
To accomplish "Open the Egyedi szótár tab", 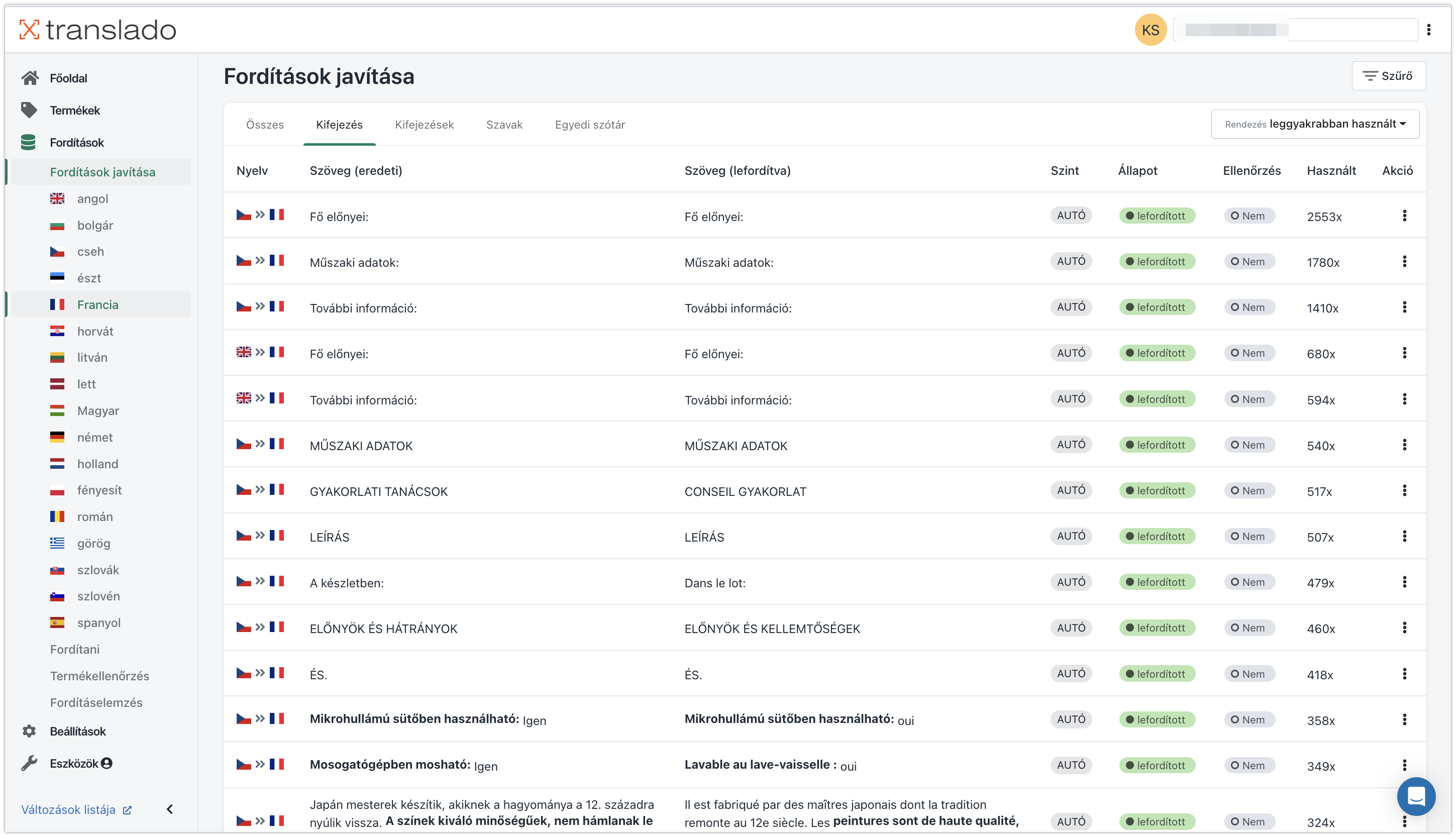I will coord(590,125).
